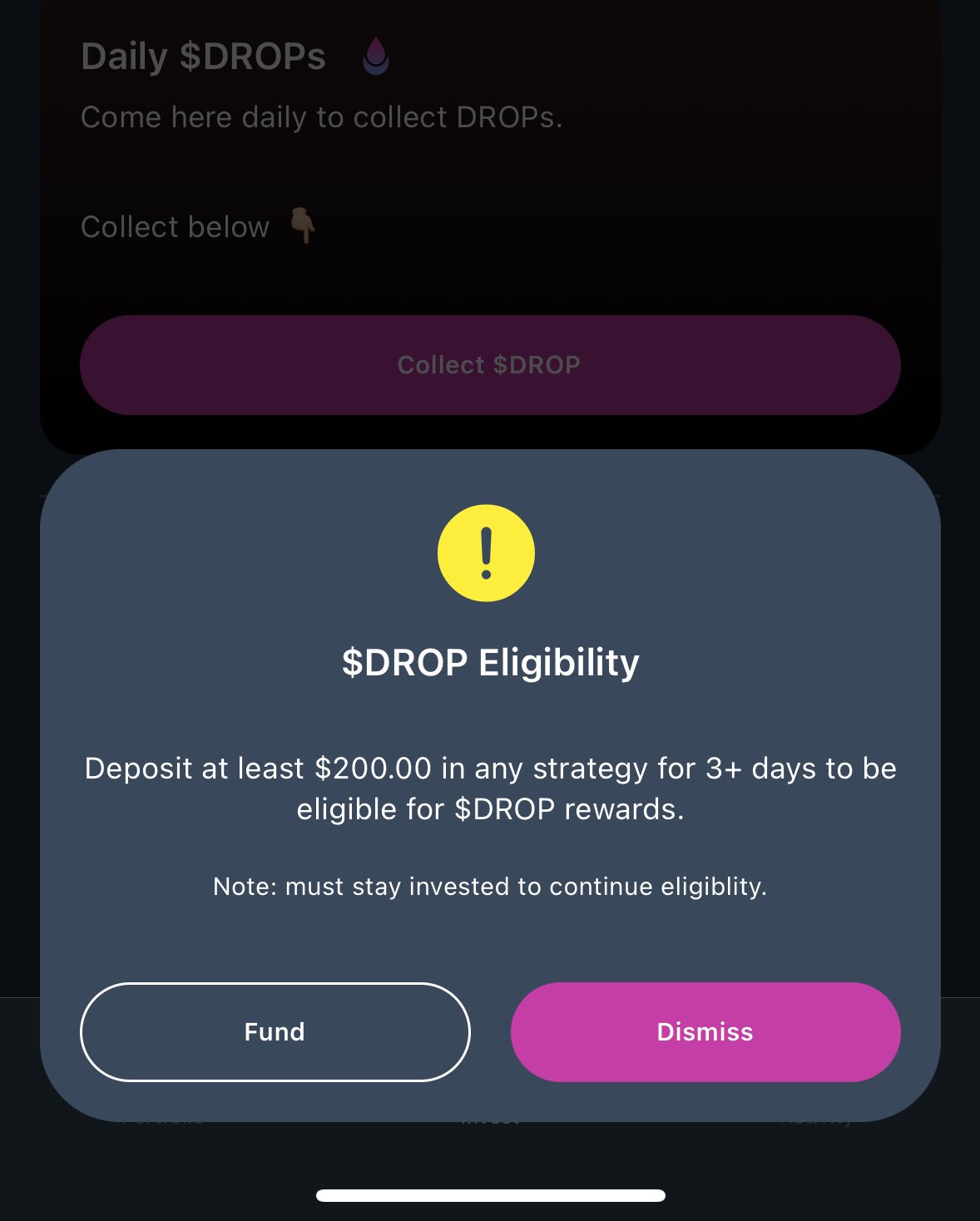Choose Fund in the eligibility dialog

(x=275, y=1031)
